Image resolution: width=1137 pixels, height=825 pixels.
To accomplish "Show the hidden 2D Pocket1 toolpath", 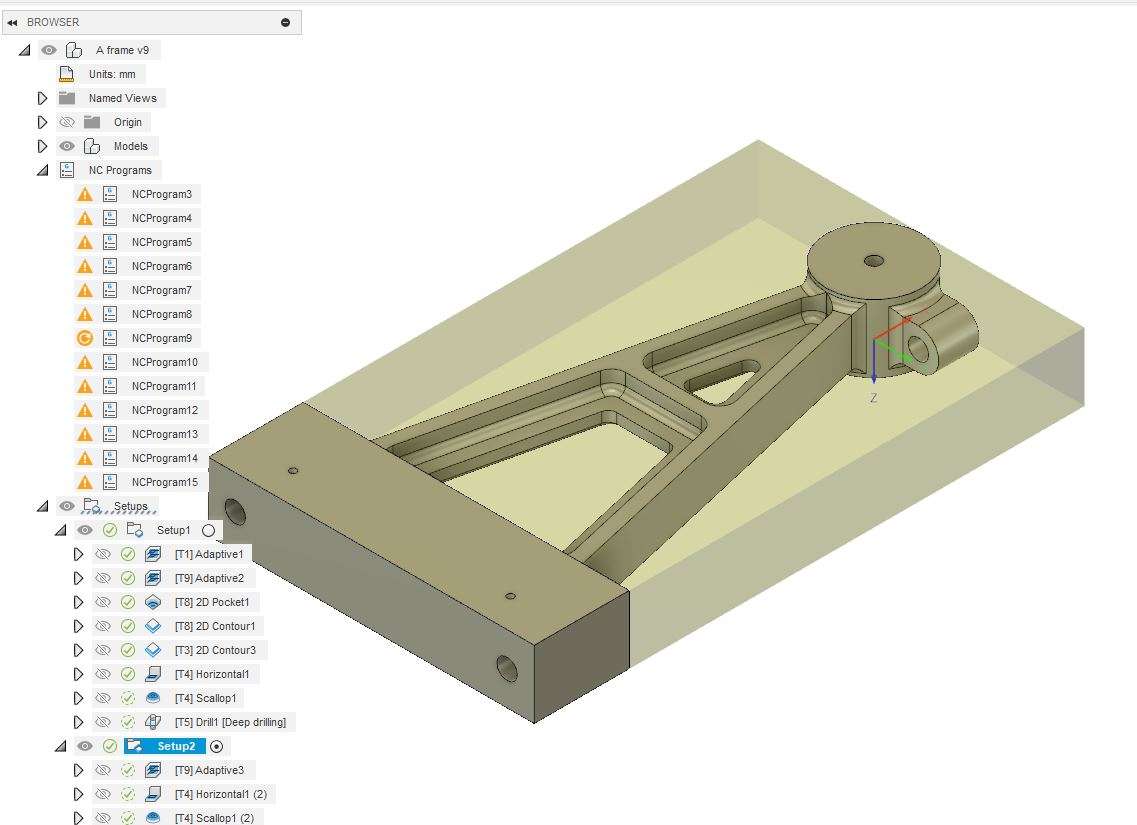I will (103, 602).
